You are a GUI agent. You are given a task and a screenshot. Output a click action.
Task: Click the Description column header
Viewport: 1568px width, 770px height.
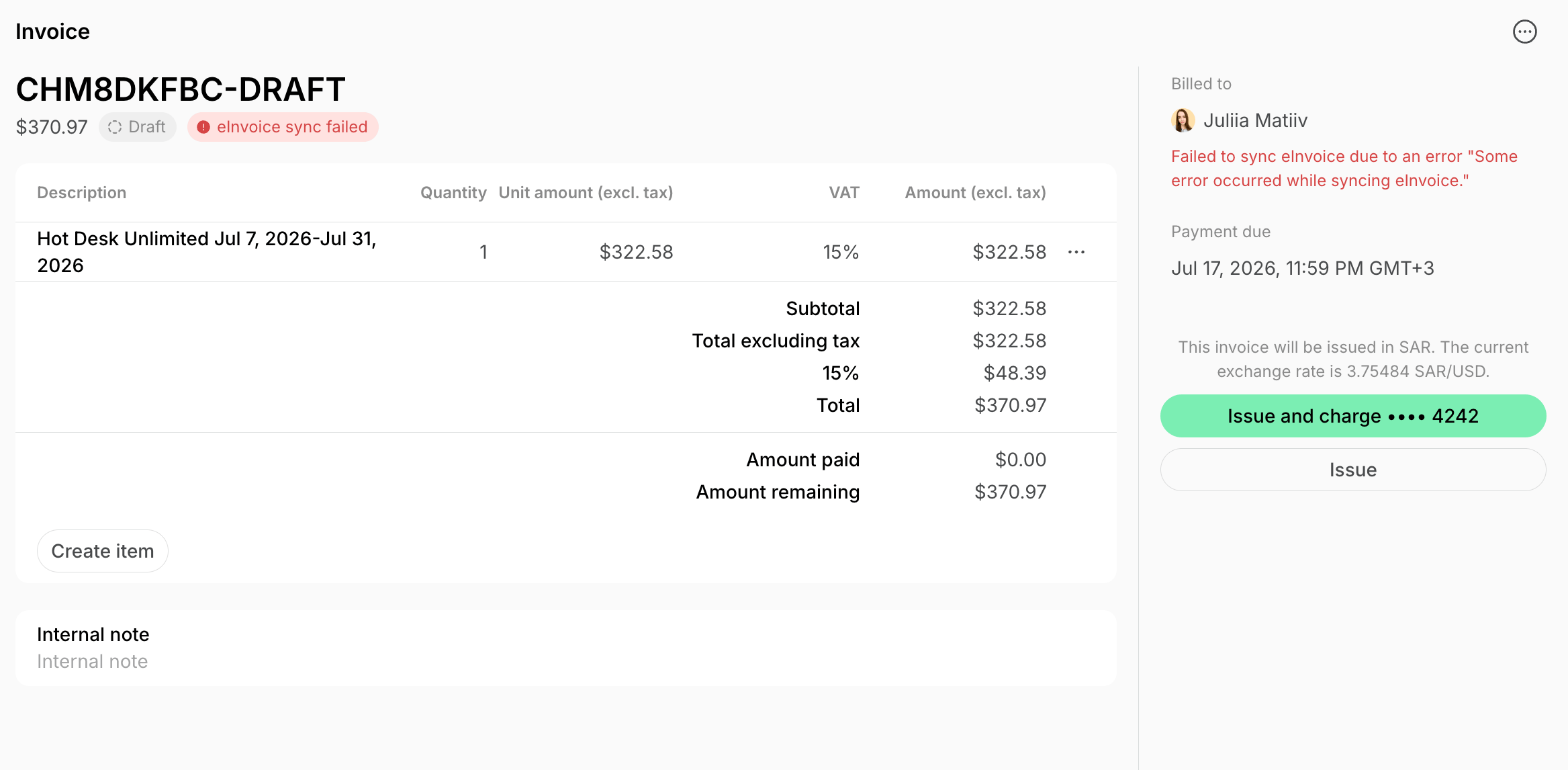point(82,193)
